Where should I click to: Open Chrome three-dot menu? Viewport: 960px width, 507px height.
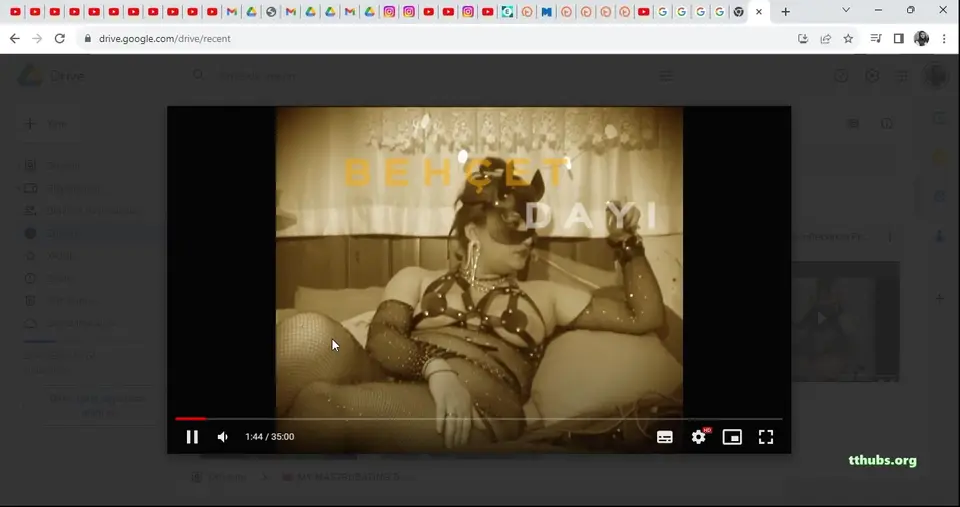click(944, 39)
